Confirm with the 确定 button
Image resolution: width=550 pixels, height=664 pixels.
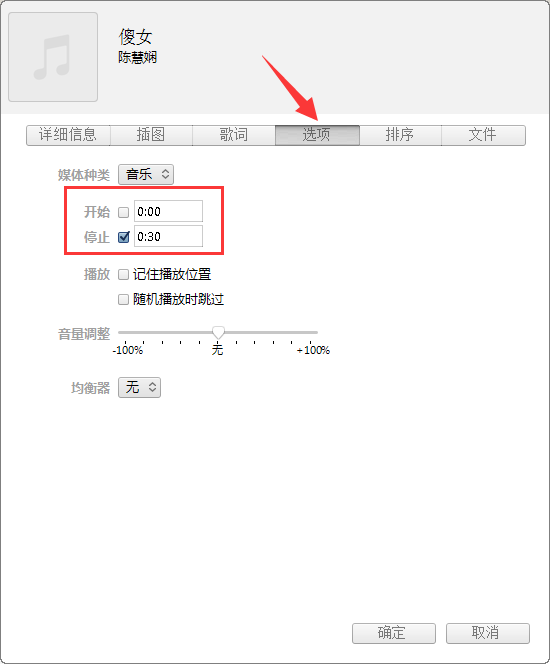click(x=394, y=633)
